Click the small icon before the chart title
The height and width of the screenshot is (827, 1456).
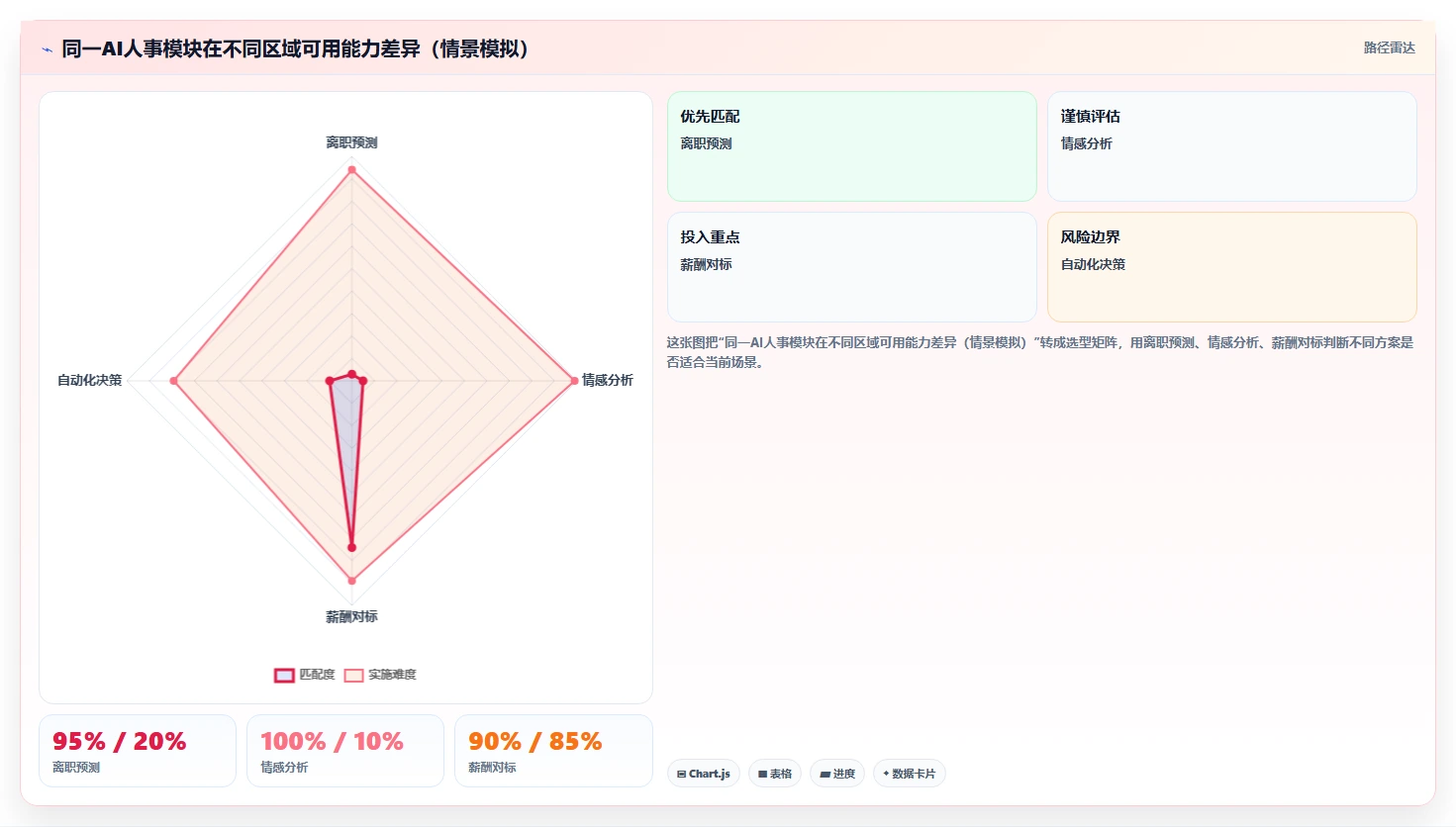coord(47,49)
